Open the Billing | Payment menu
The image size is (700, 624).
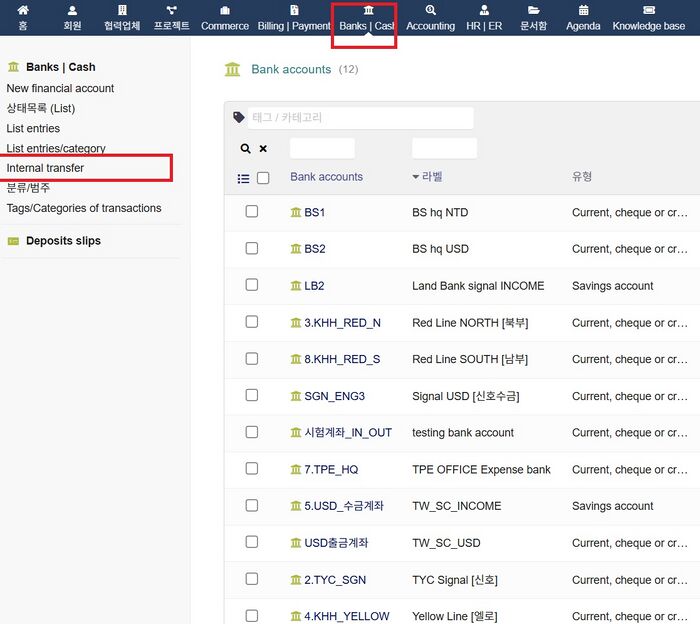[x=294, y=18]
